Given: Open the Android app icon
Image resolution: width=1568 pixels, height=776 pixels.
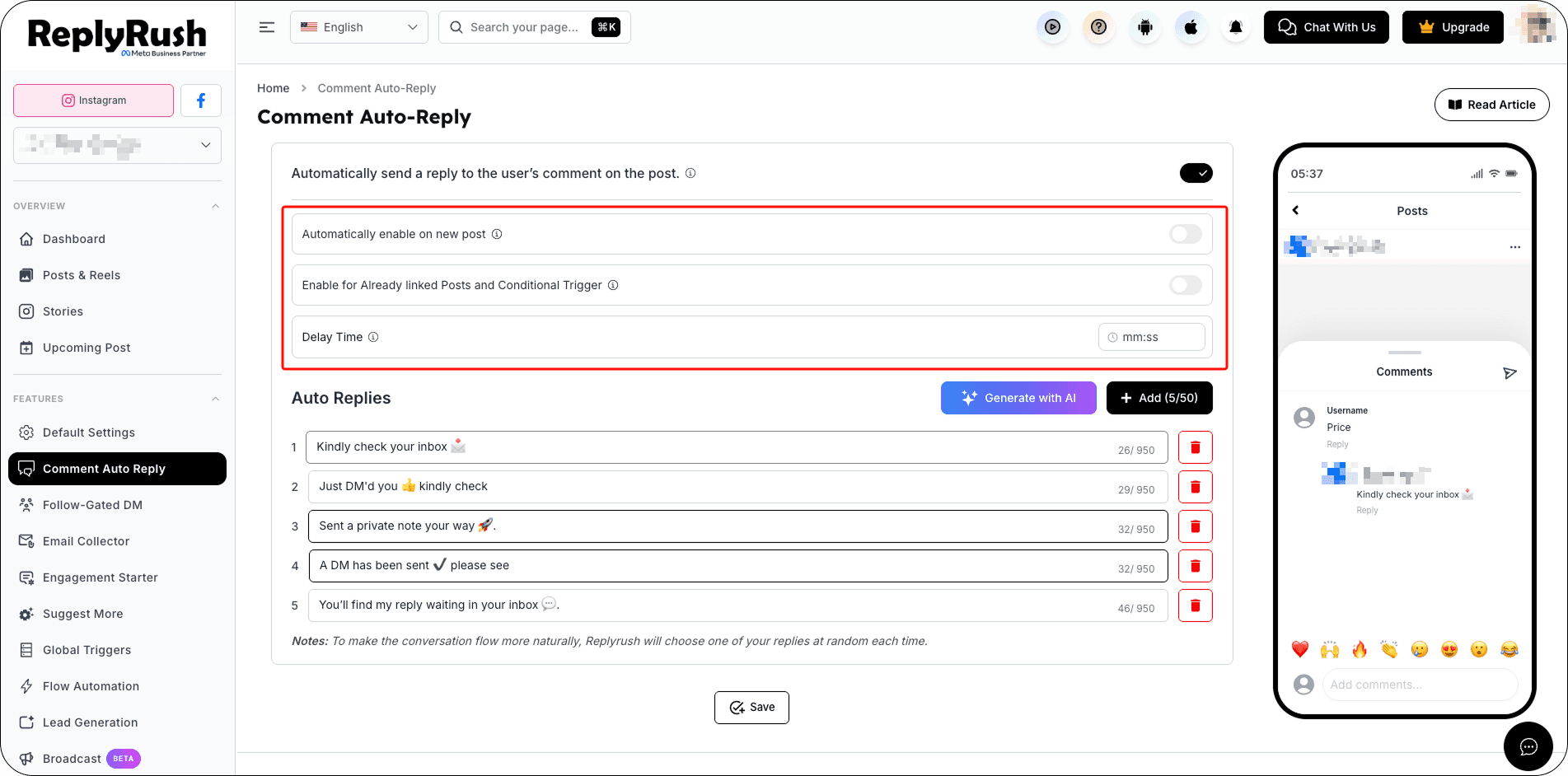Looking at the screenshot, I should (1144, 27).
